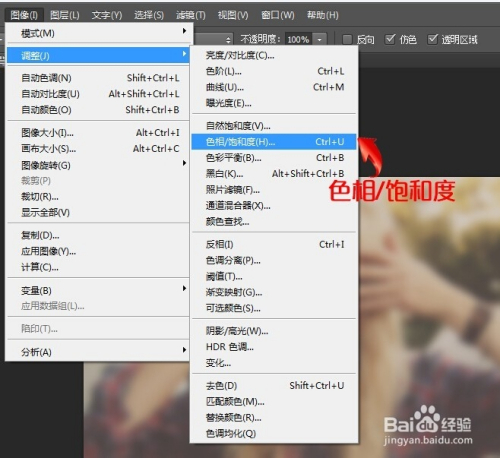
Task: Open the 选择(S) menu
Action: coord(149,15)
